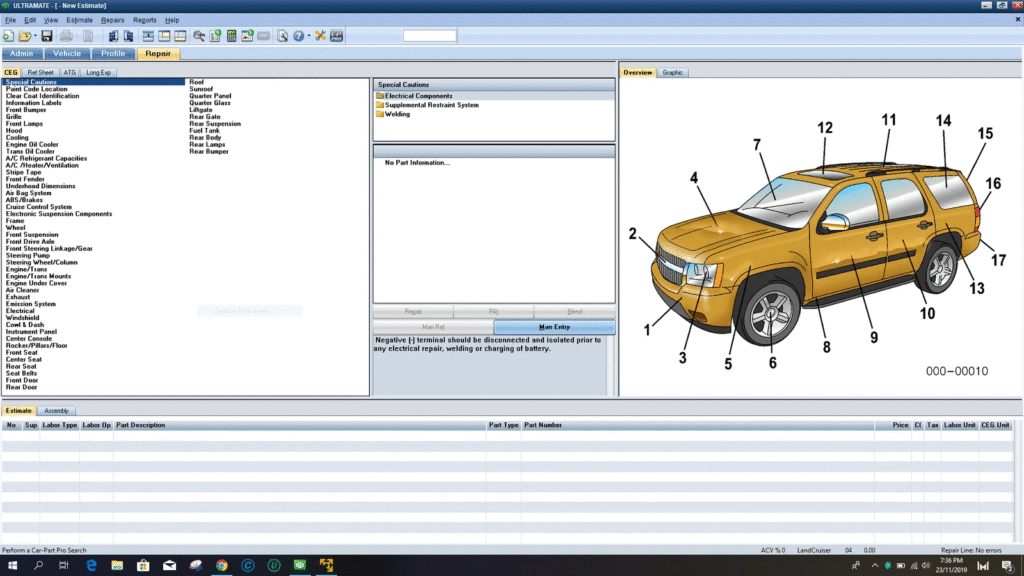Click the new estimate toolbar icon
The width and height of the screenshot is (1024, 576).
[8, 36]
